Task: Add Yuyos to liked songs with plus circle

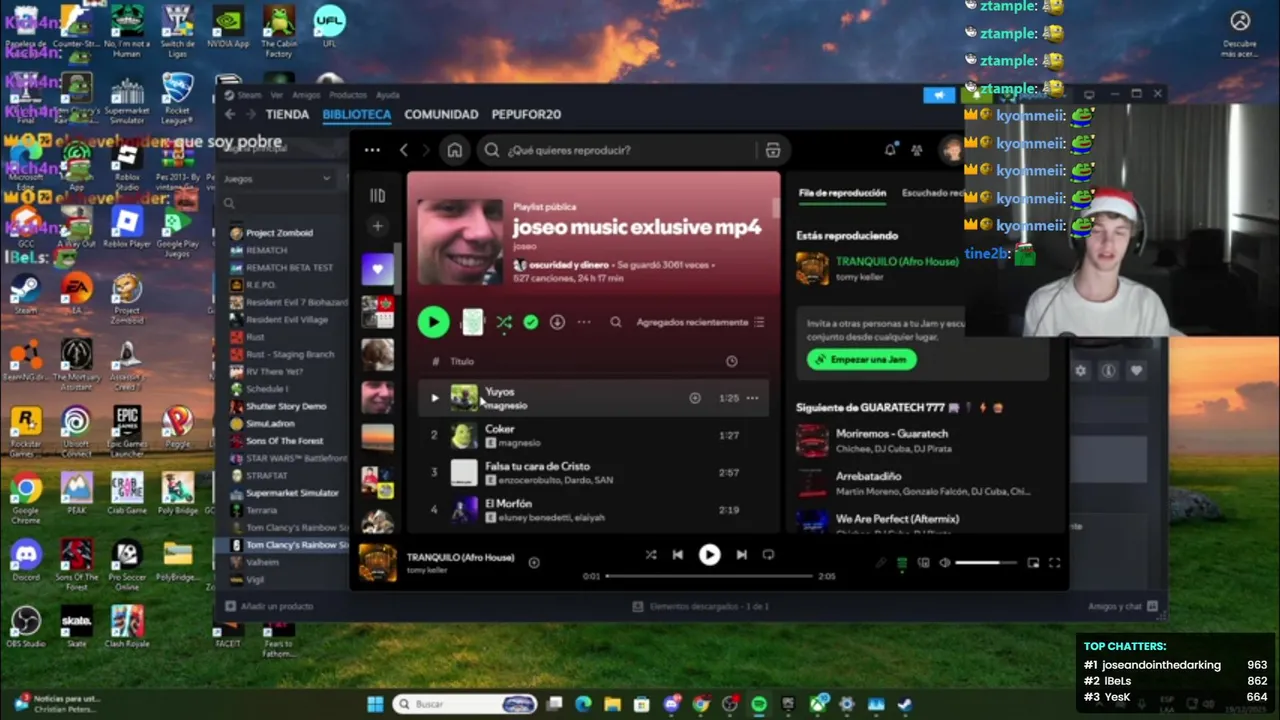Action: [x=695, y=398]
